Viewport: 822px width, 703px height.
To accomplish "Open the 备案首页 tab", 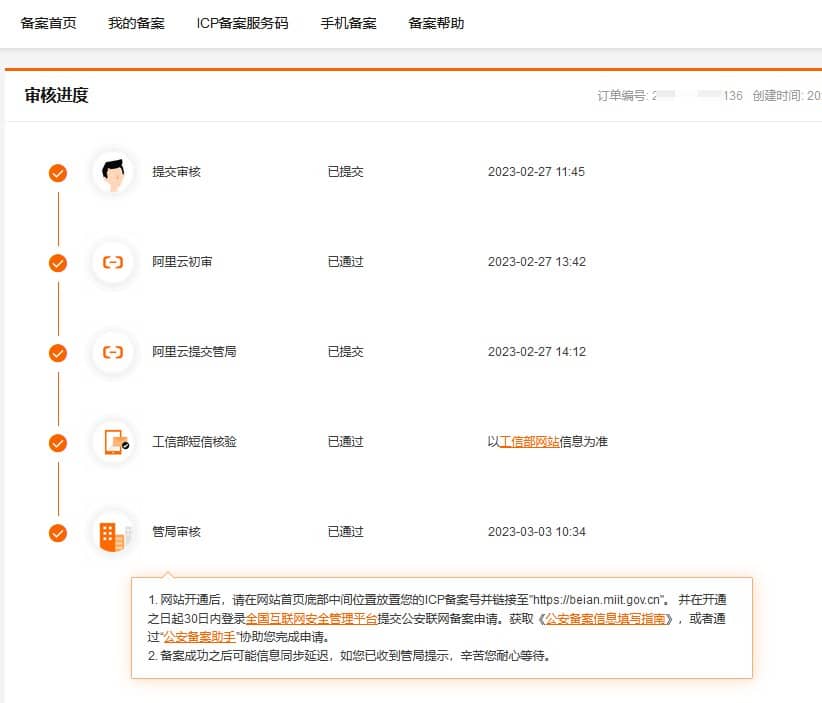I will click(48, 23).
